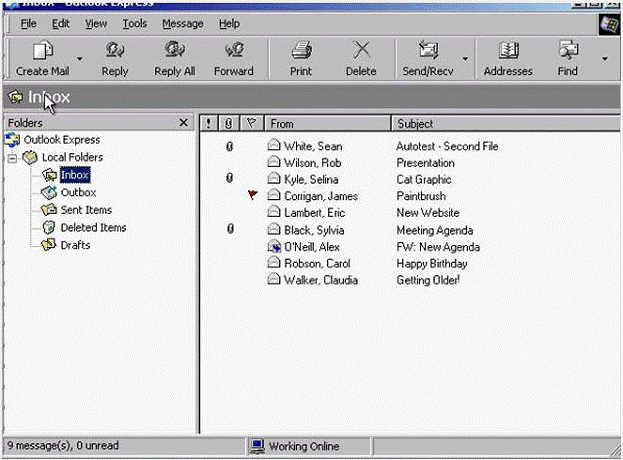The image size is (623, 460).
Task: Select sender Corrigan, James
Action: pos(321,196)
